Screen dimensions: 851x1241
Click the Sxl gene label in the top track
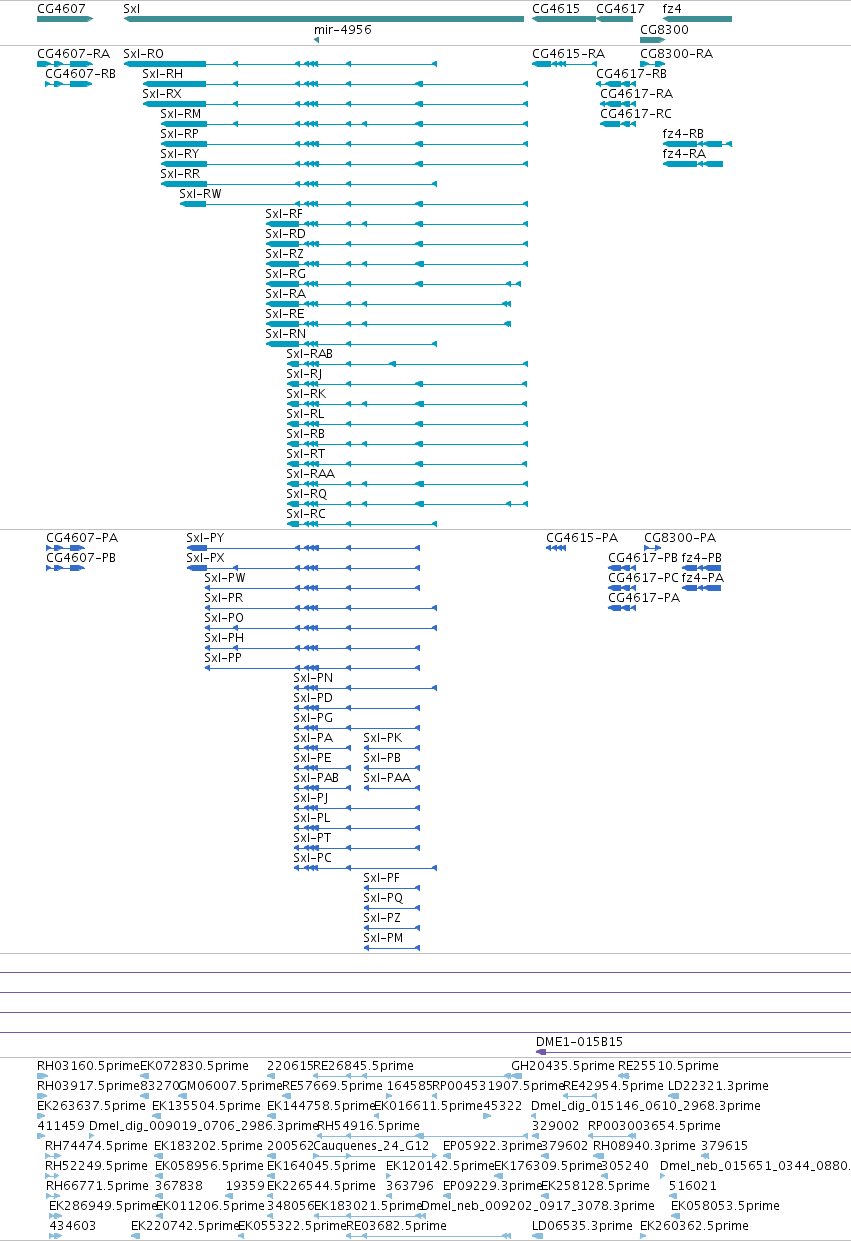[131, 8]
